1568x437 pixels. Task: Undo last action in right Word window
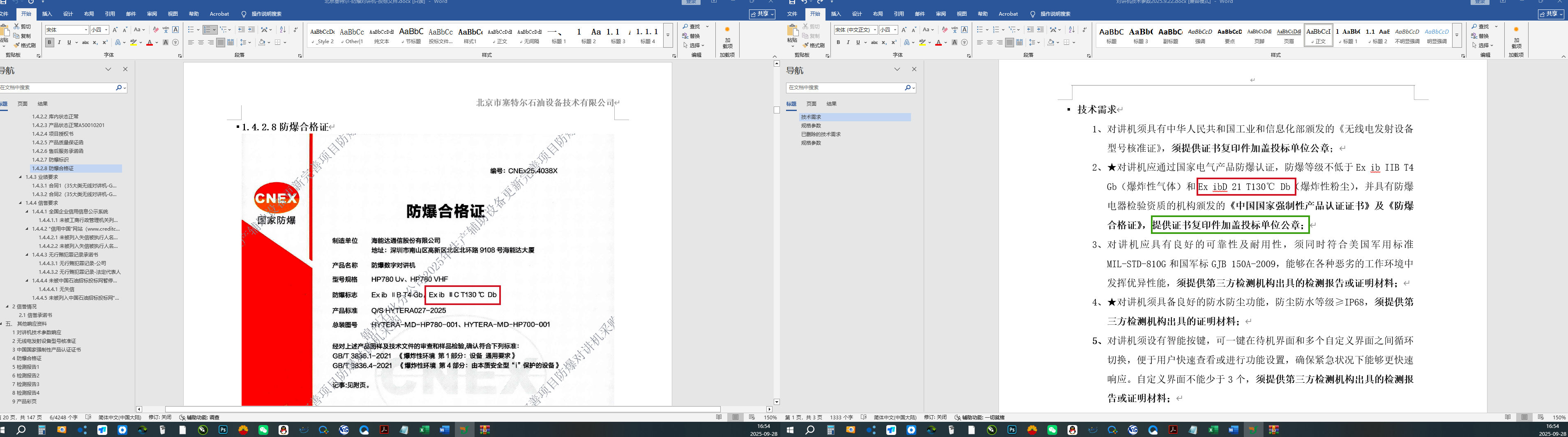(x=804, y=2)
